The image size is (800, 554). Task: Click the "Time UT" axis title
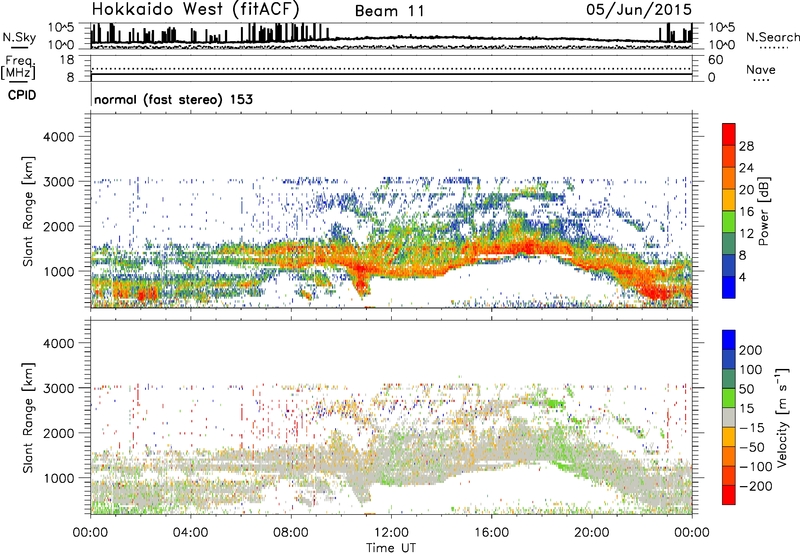click(391, 548)
